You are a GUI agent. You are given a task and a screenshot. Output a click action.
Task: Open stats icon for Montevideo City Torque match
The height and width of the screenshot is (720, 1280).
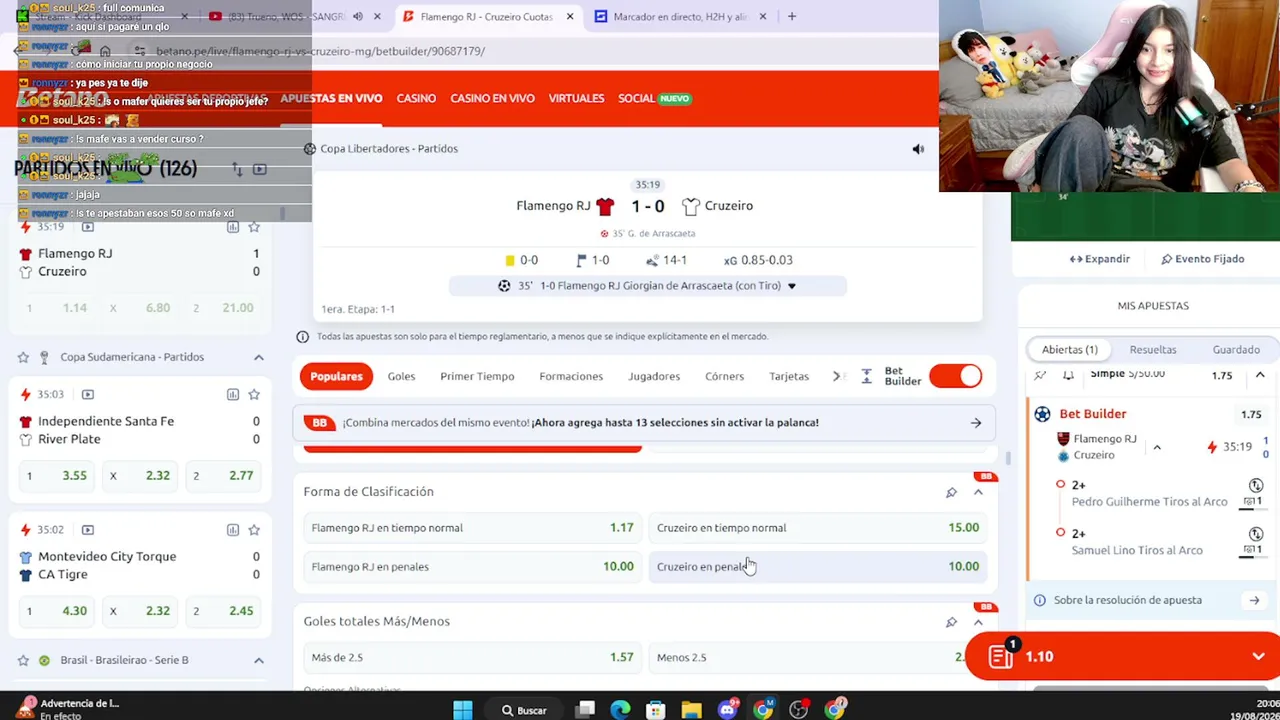click(x=233, y=530)
